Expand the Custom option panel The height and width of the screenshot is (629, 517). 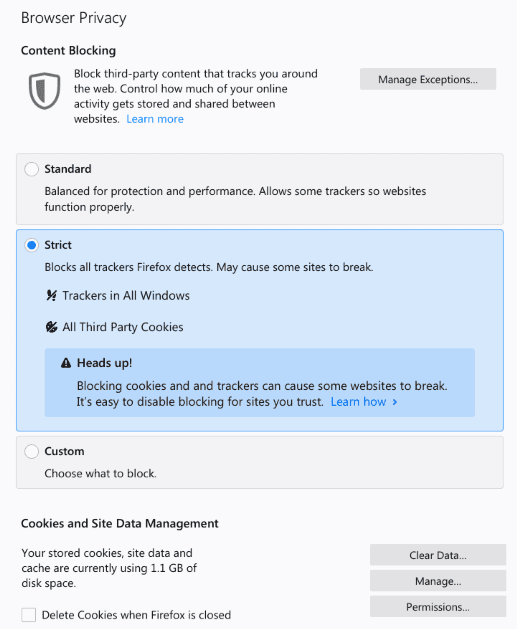260,462
